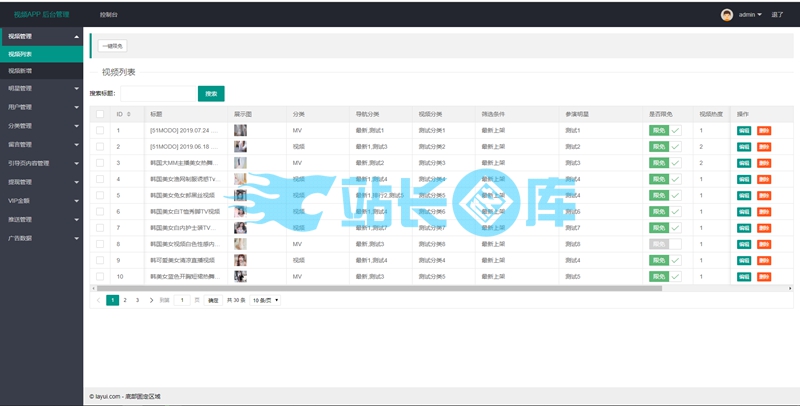Click the admin user avatar icon
Viewport: 800px width, 406px height.
click(727, 15)
